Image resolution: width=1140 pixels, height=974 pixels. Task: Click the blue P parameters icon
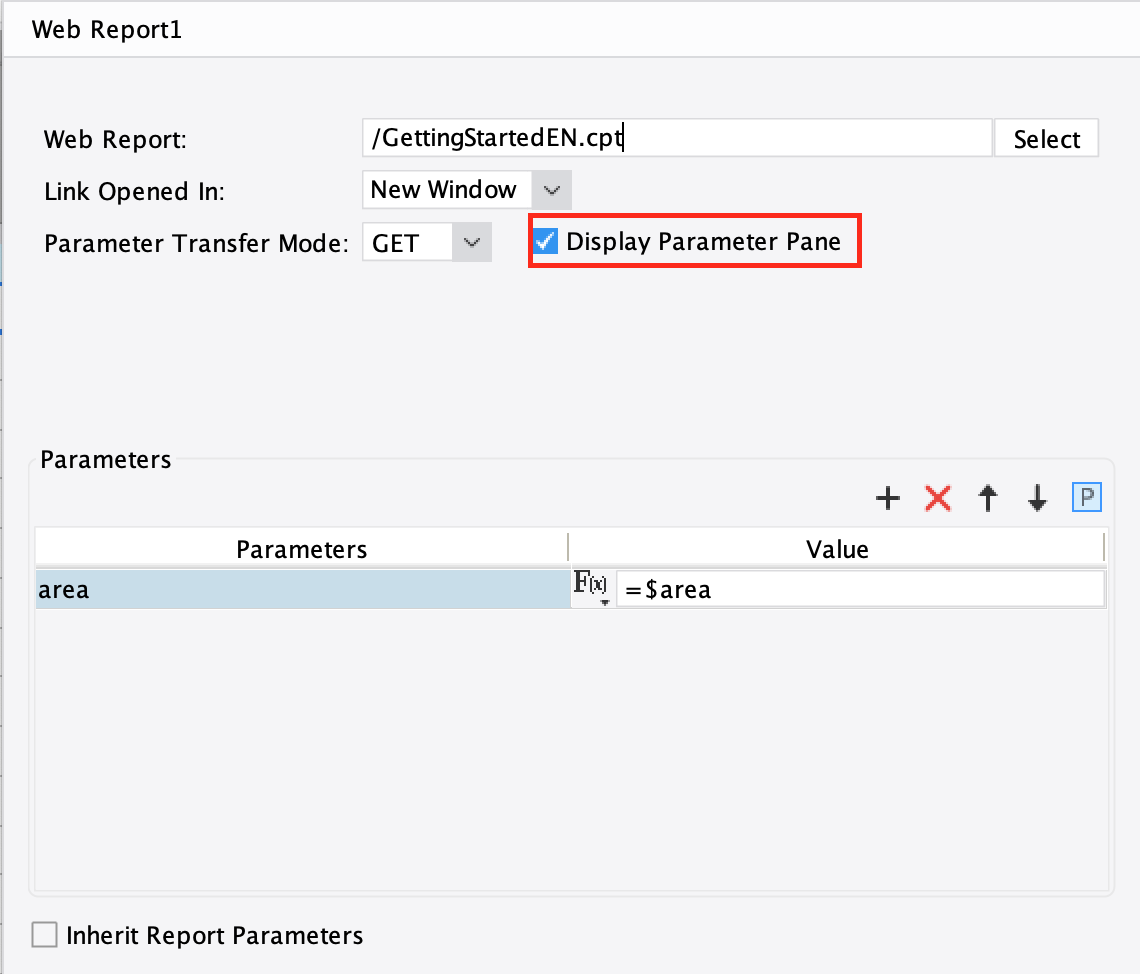click(1087, 498)
